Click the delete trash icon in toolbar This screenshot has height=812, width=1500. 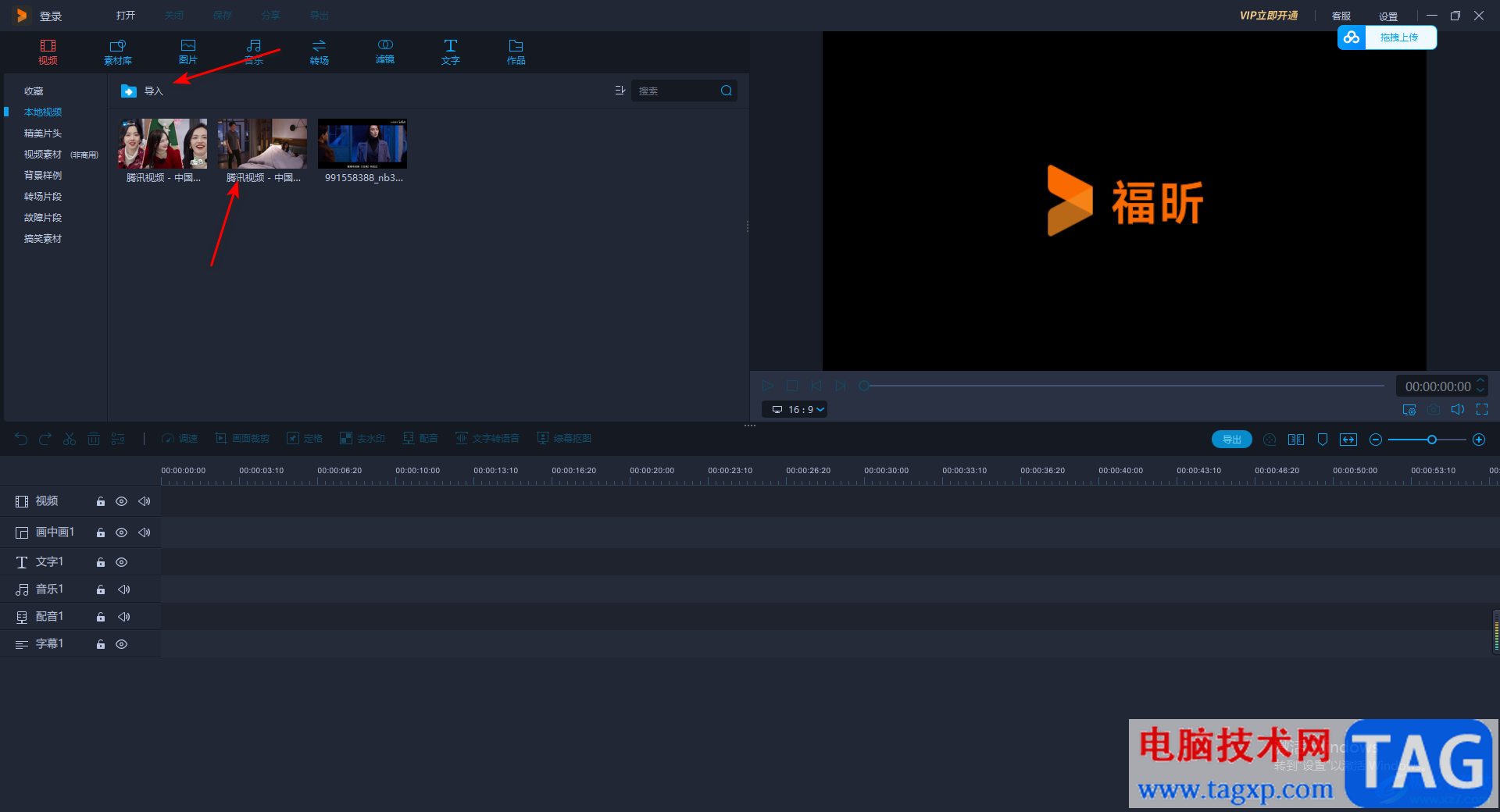[94, 439]
